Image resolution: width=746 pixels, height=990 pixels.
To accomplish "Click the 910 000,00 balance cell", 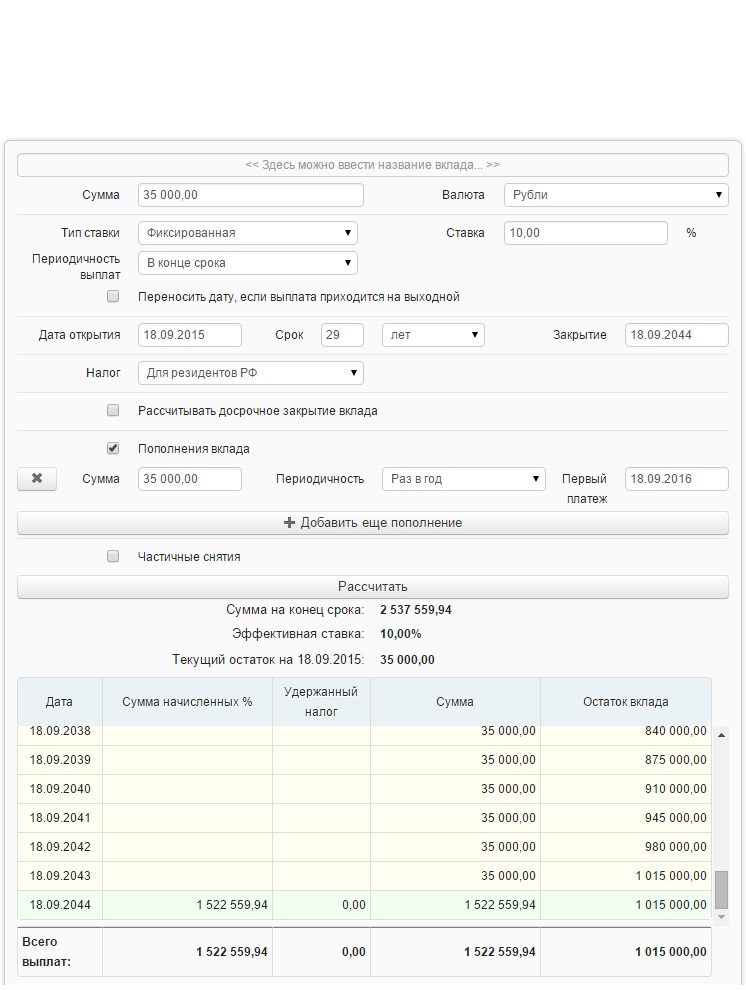I will [x=625, y=789].
